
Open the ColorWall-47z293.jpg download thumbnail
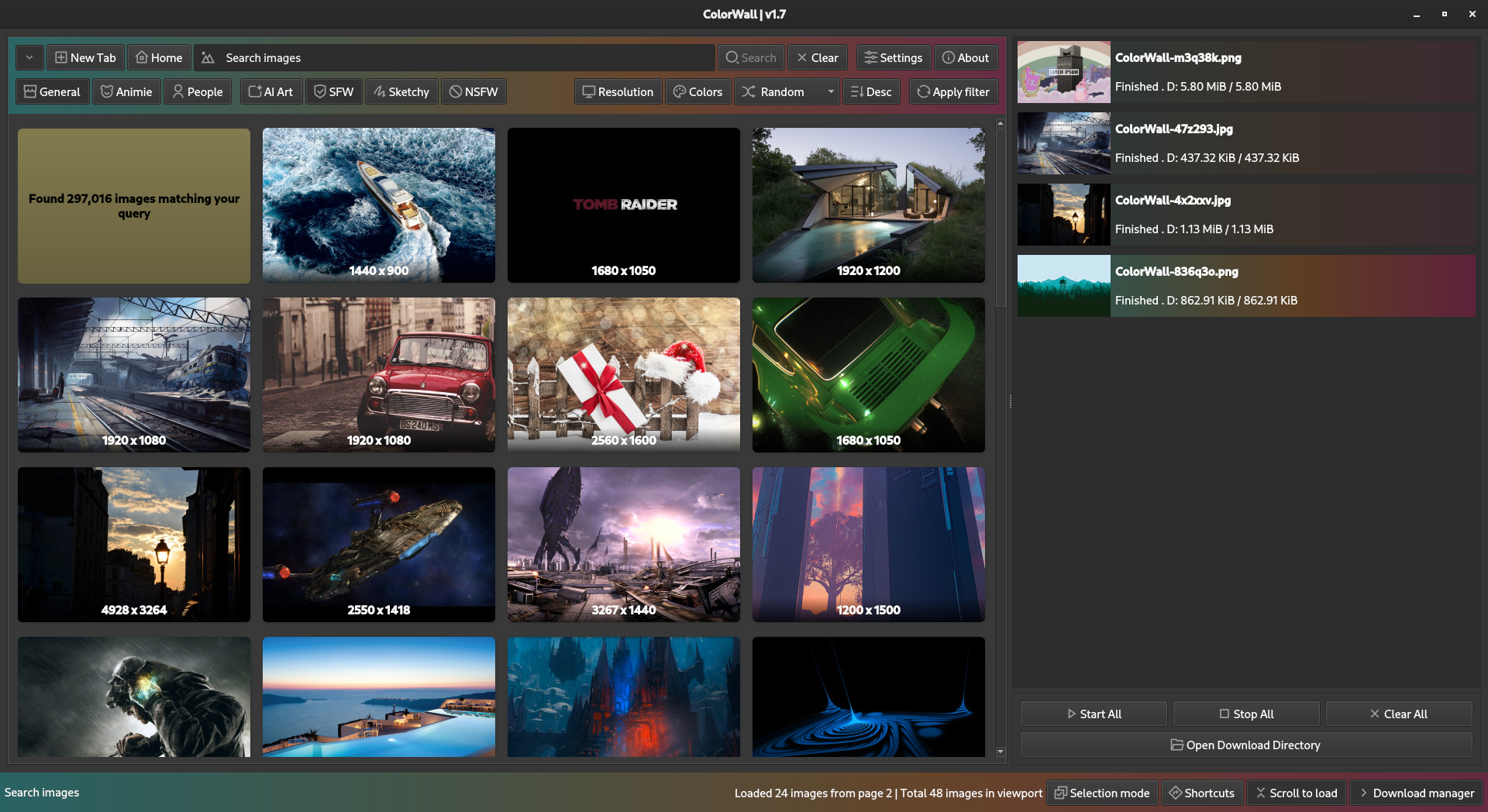coord(1063,143)
